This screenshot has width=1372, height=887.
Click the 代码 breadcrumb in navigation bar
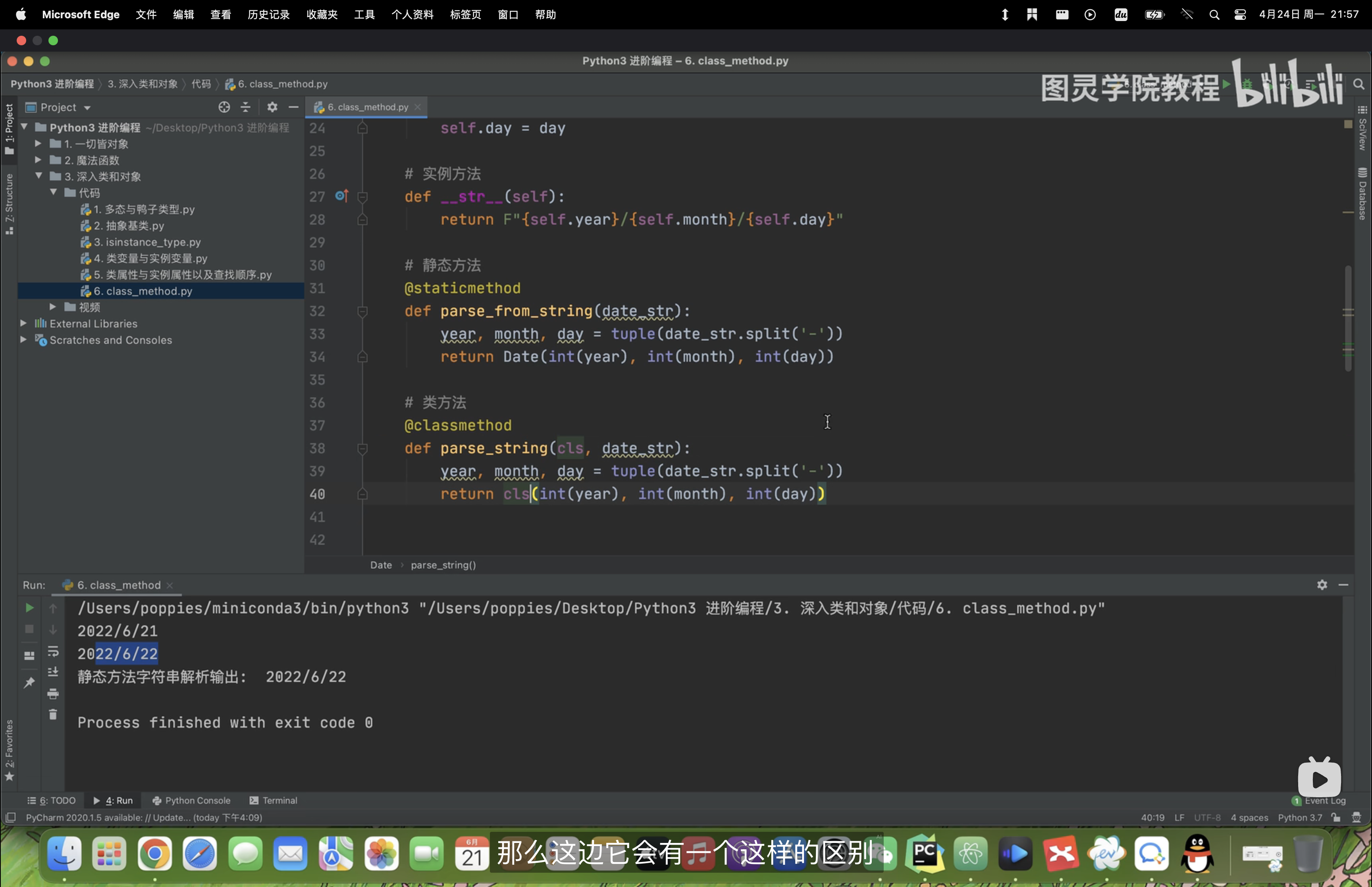coord(201,84)
